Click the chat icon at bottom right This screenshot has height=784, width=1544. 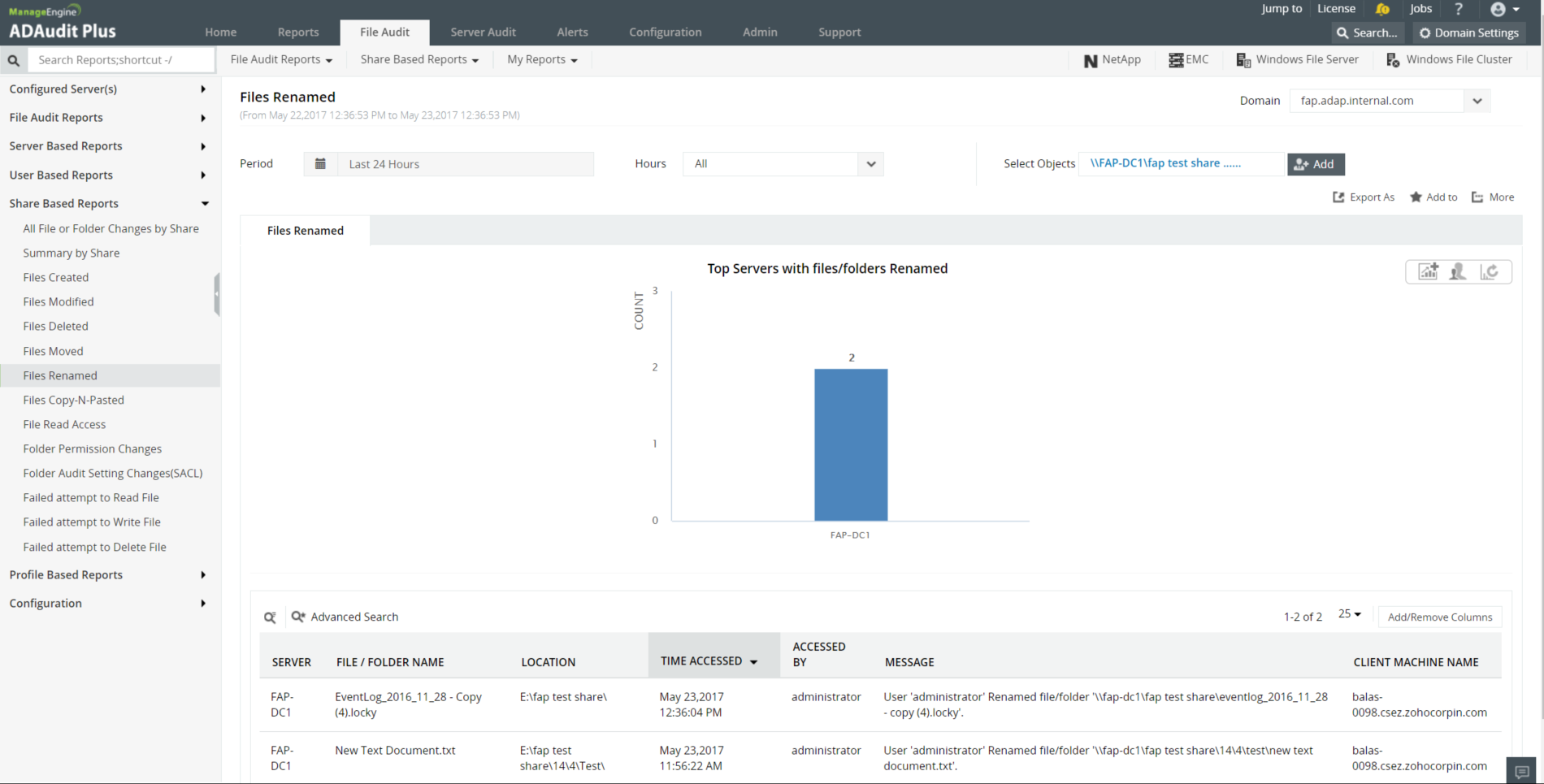pos(1522,771)
